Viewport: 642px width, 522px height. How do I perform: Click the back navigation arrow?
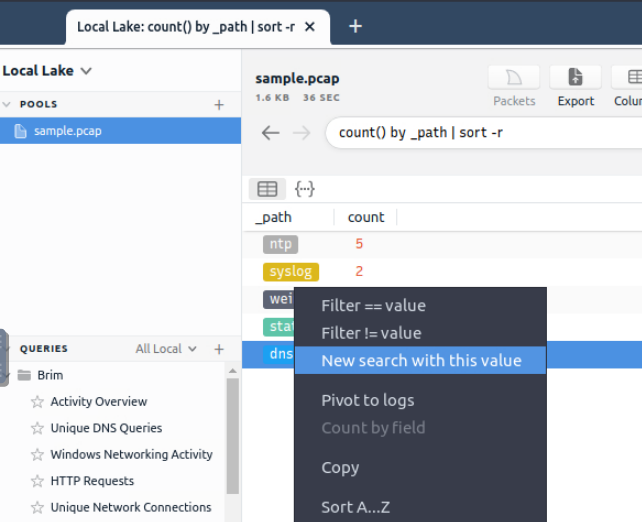tap(269, 132)
